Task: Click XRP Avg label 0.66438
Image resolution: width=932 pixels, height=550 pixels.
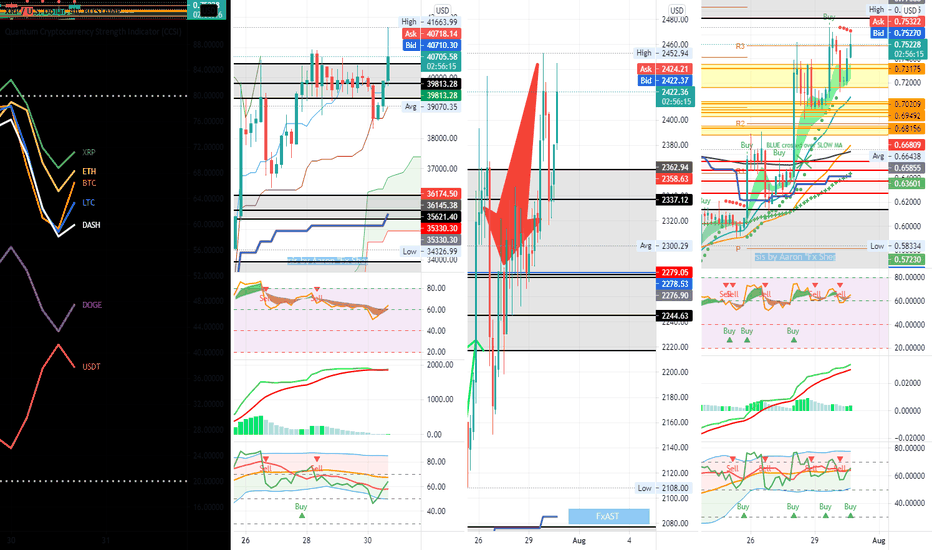Action: tap(897, 156)
